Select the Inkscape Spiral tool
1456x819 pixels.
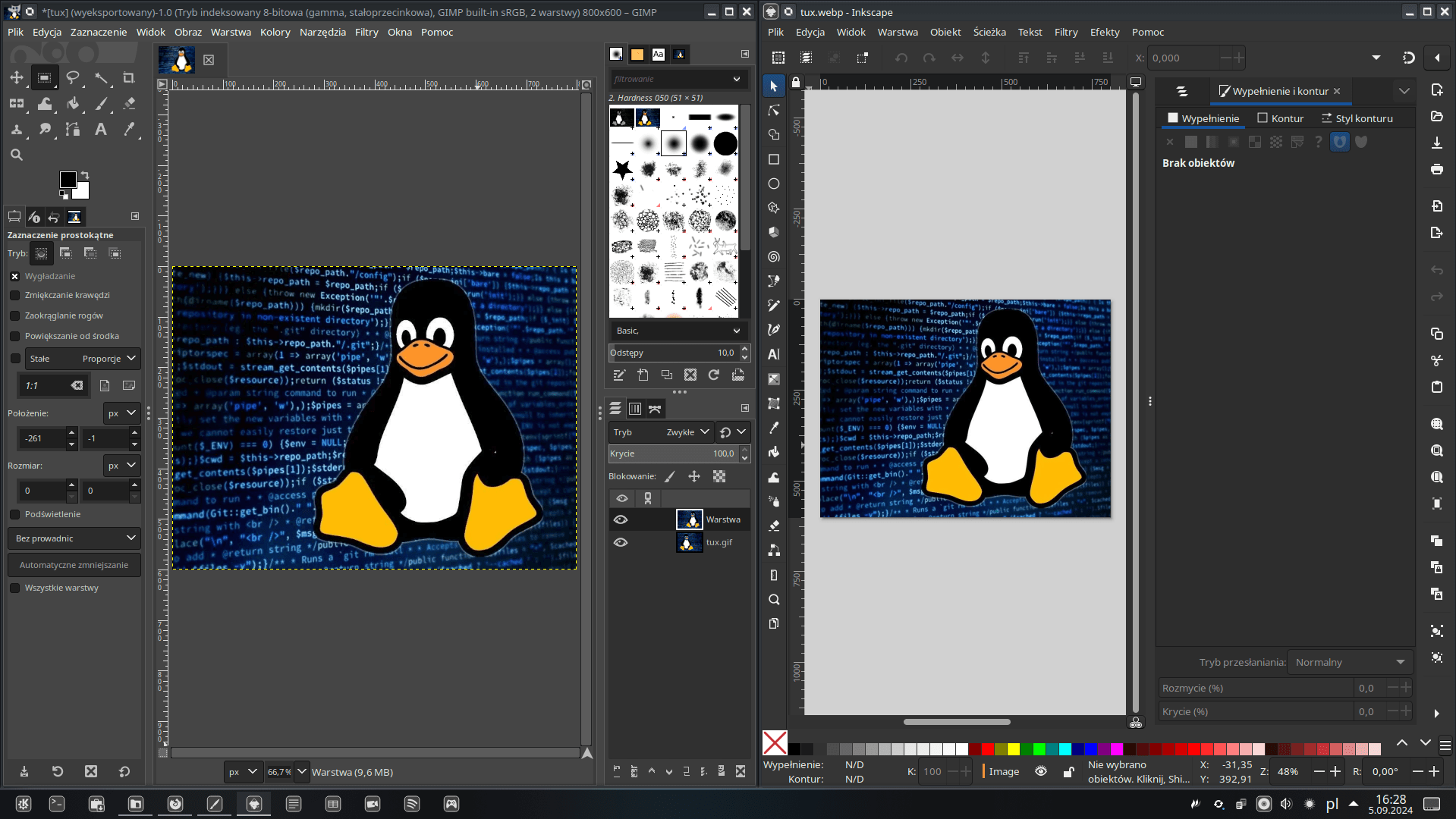774,257
